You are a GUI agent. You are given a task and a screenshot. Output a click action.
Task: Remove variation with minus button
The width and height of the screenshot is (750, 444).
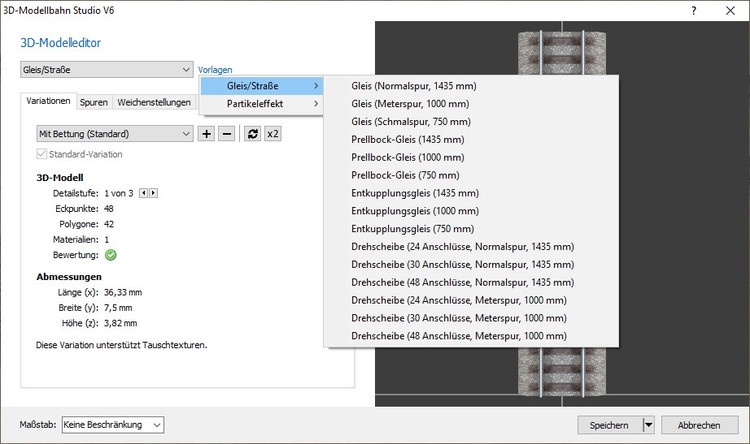pos(227,134)
